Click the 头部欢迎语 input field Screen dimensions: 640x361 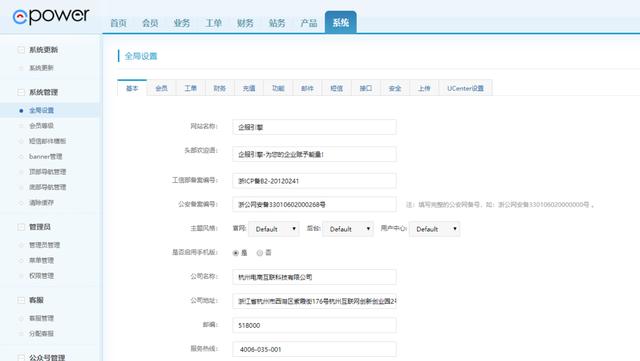(314, 154)
